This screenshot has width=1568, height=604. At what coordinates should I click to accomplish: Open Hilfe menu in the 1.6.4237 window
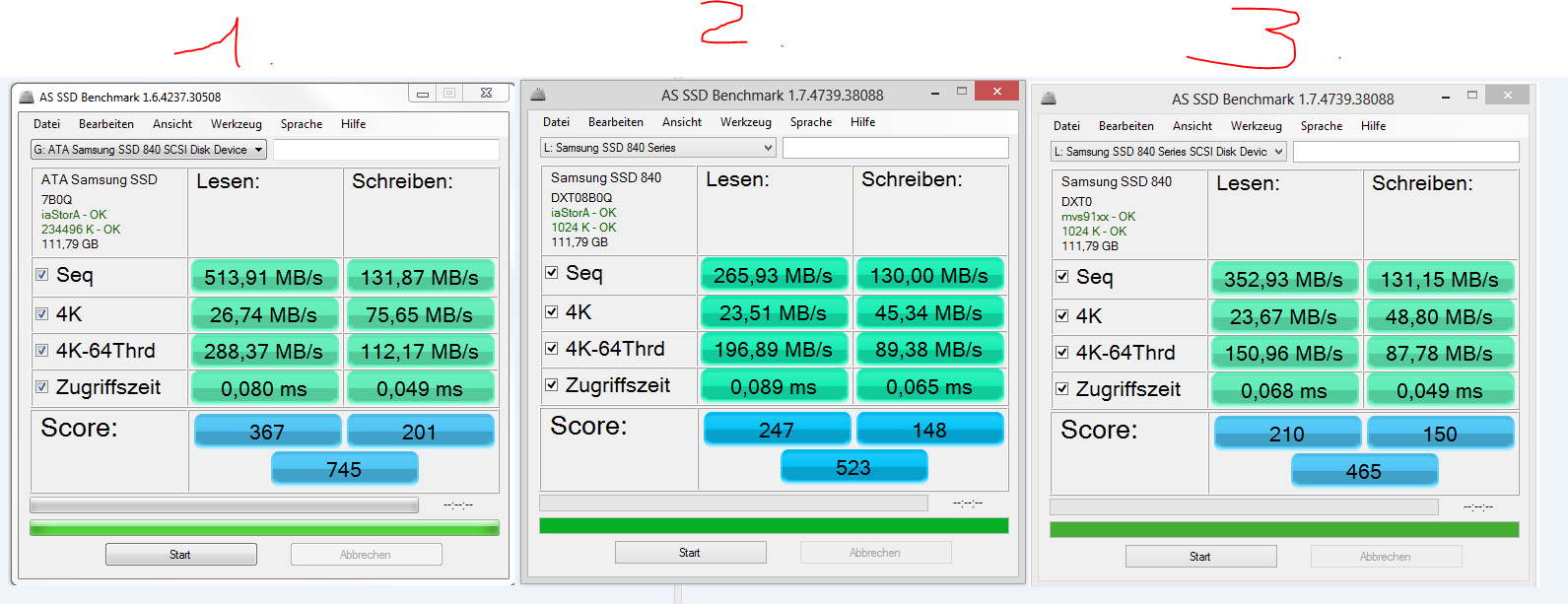353,124
